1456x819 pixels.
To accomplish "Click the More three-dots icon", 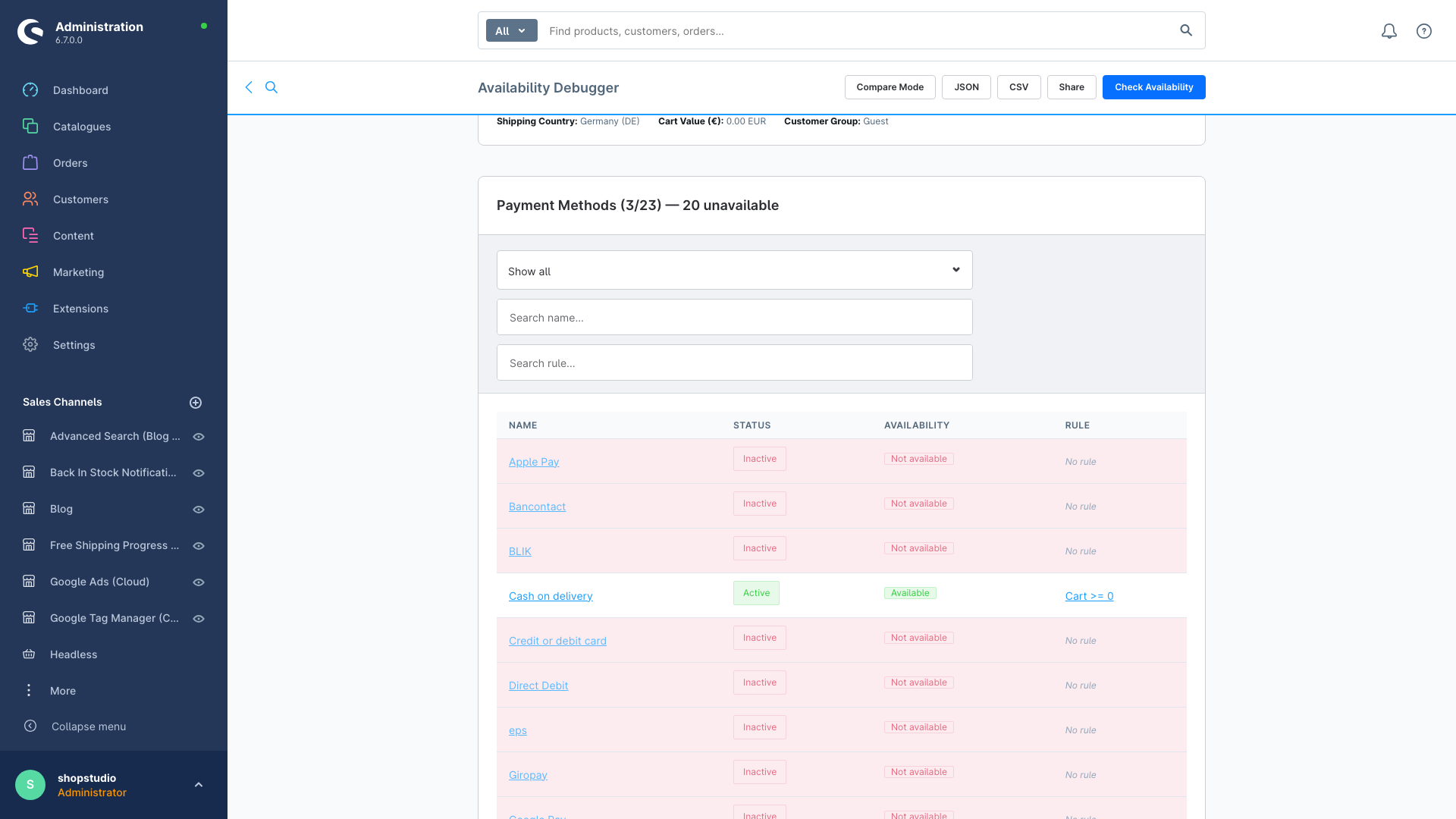I will pos(29,691).
